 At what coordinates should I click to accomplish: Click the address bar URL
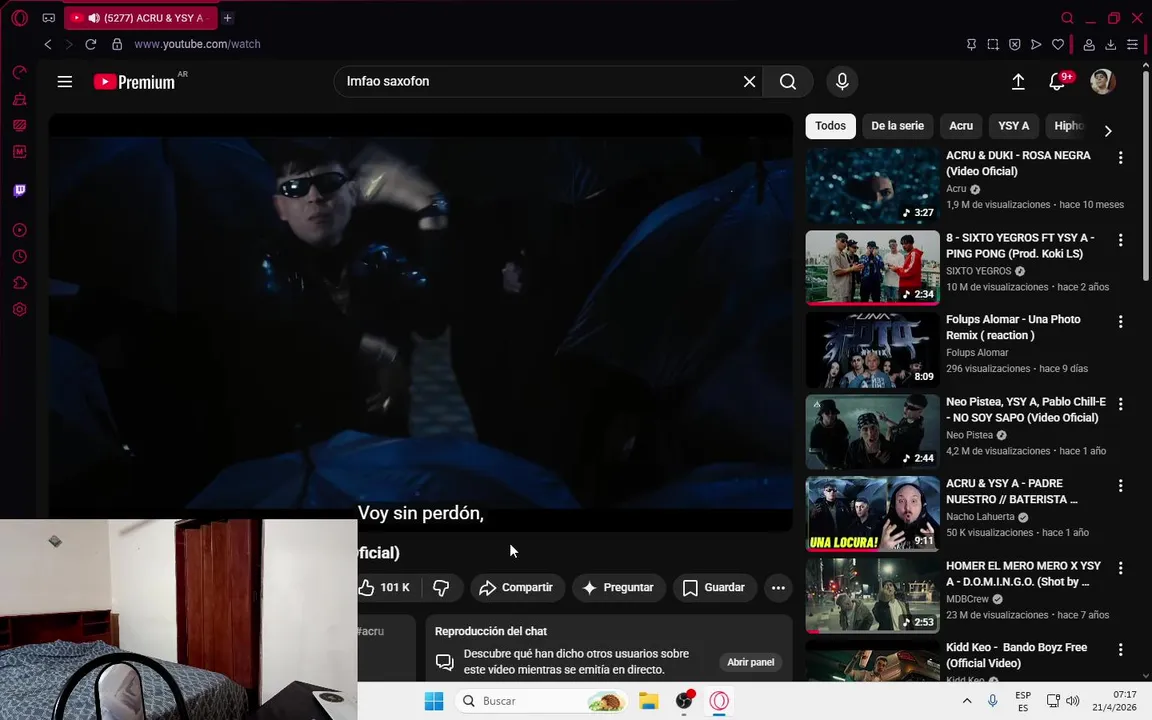click(x=198, y=44)
